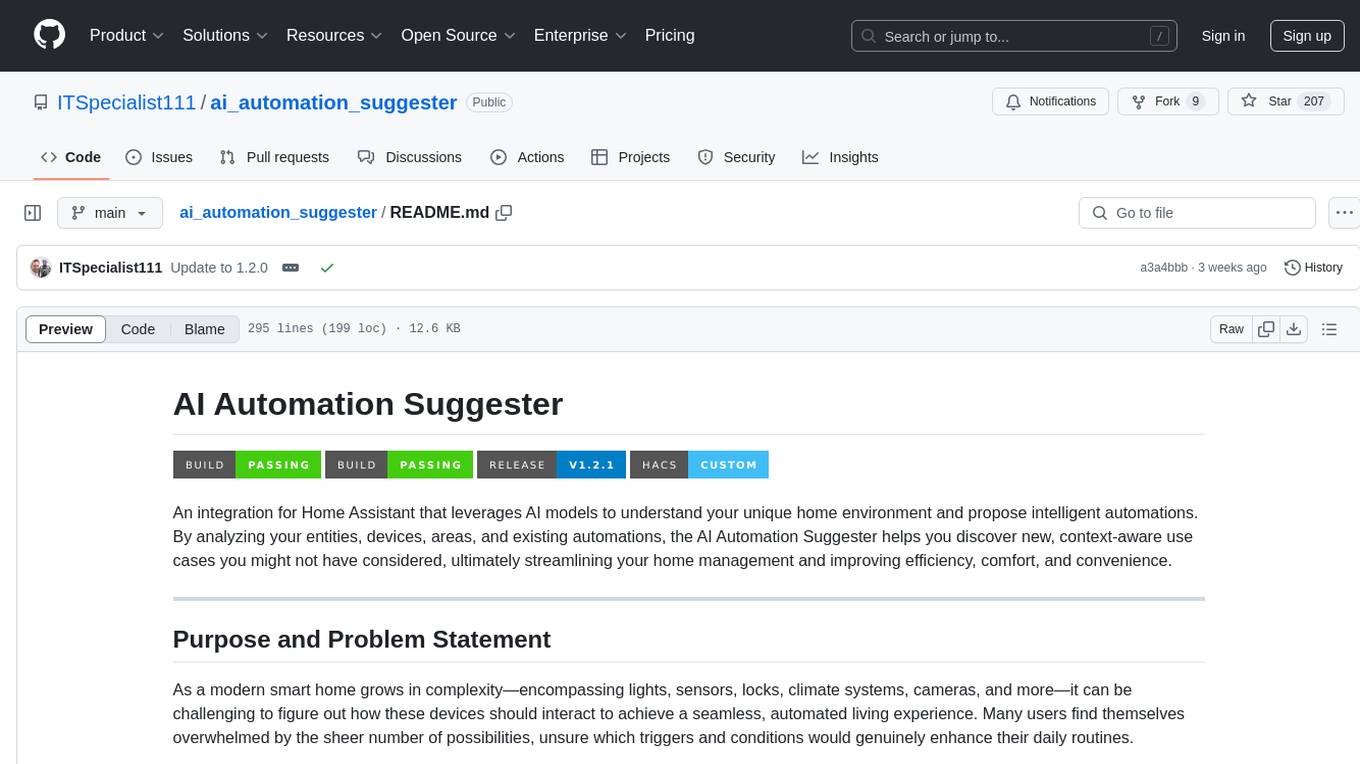Switch to the Code tab

(70, 157)
